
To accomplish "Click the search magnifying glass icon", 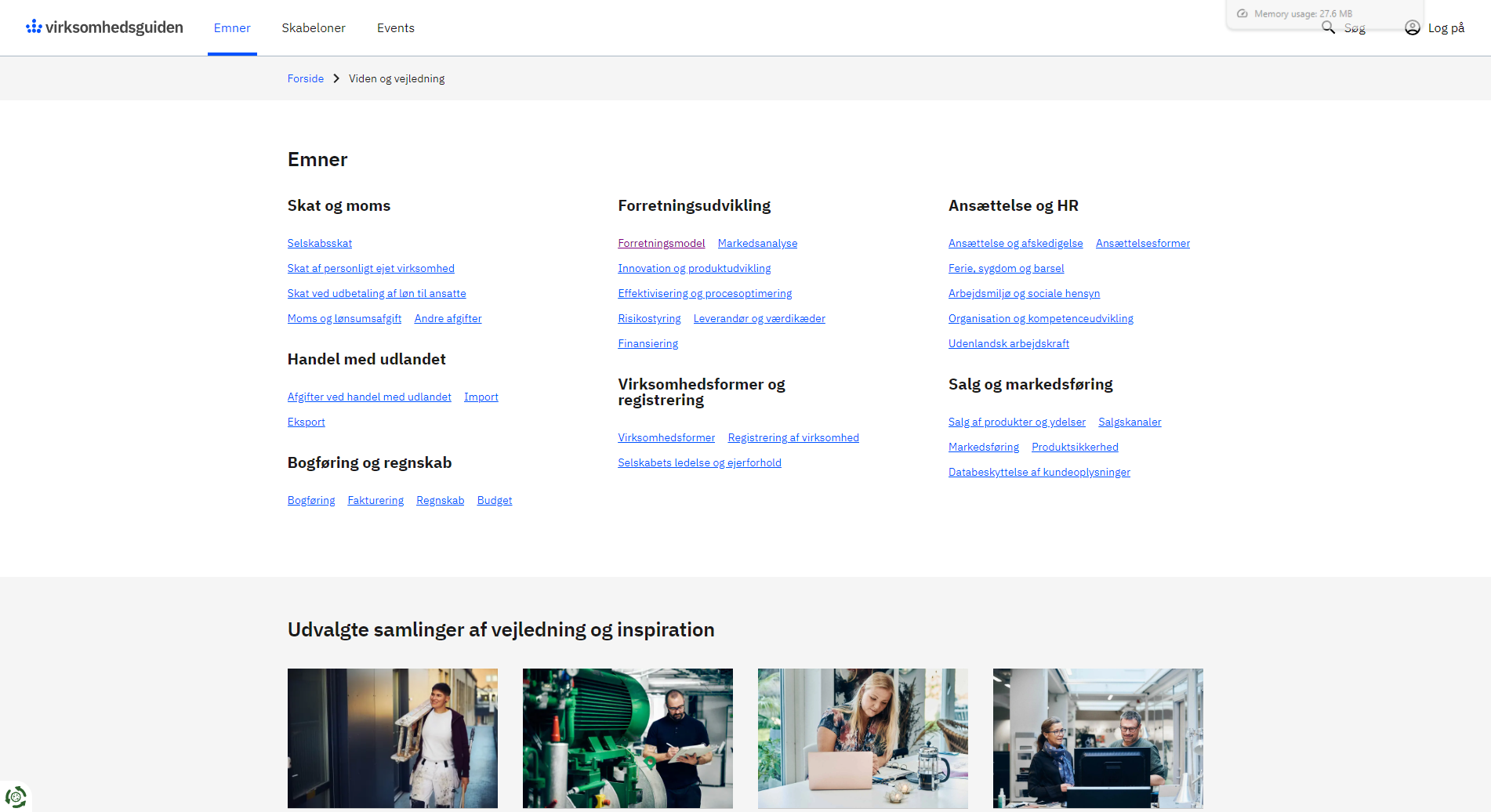I will [x=1328, y=27].
